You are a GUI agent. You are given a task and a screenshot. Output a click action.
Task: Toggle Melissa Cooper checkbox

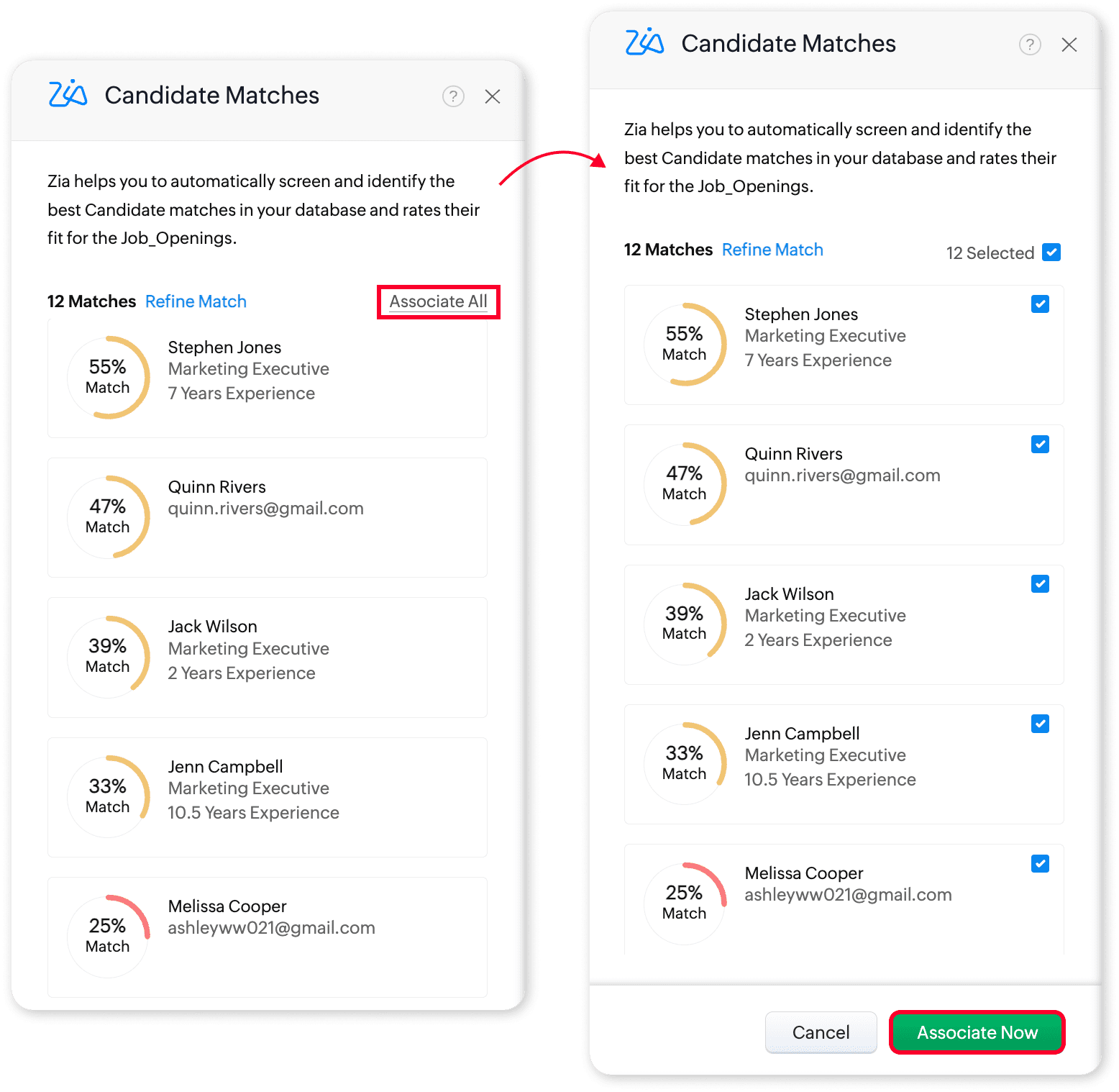pyautogui.click(x=1040, y=863)
